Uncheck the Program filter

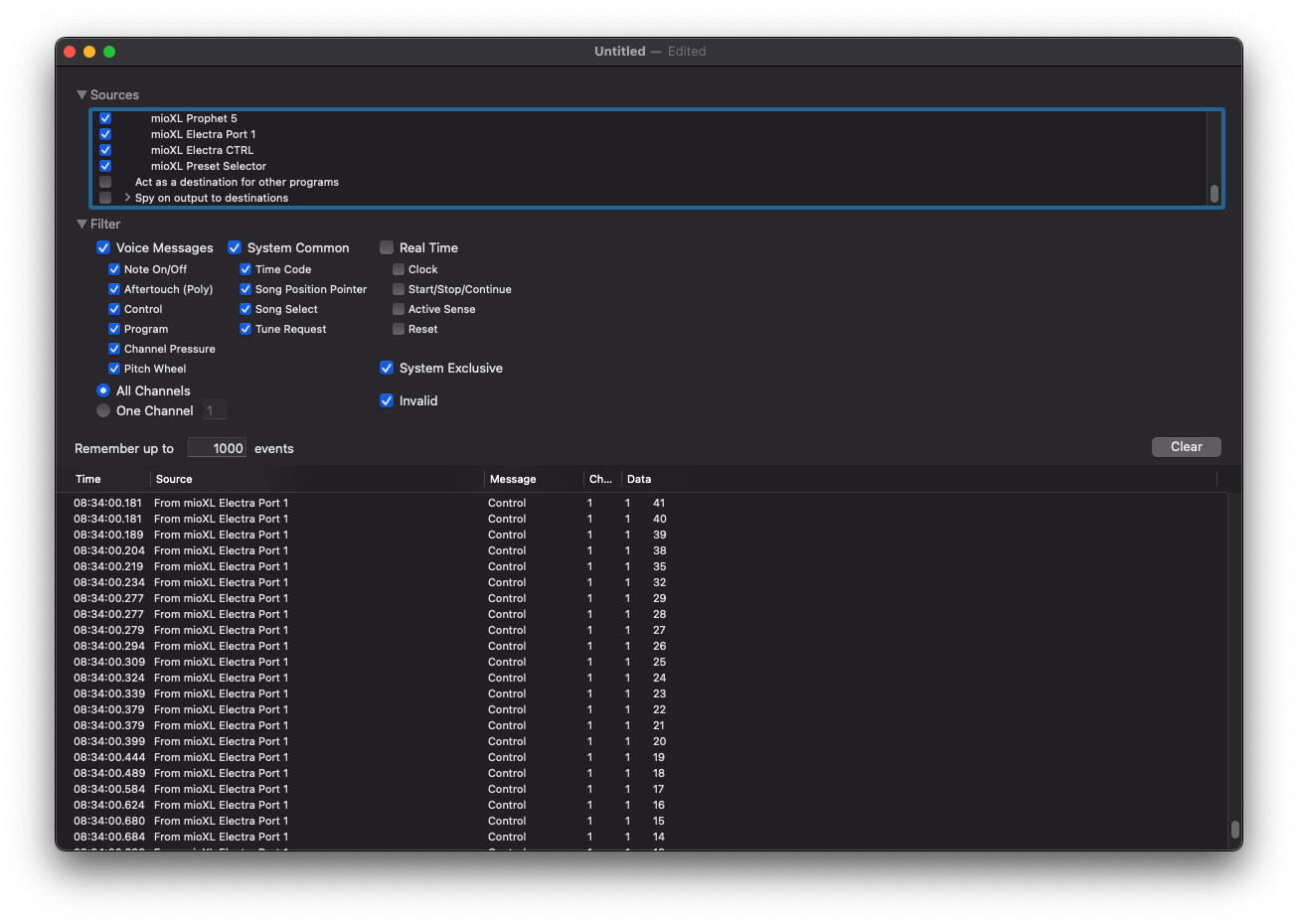pos(114,329)
